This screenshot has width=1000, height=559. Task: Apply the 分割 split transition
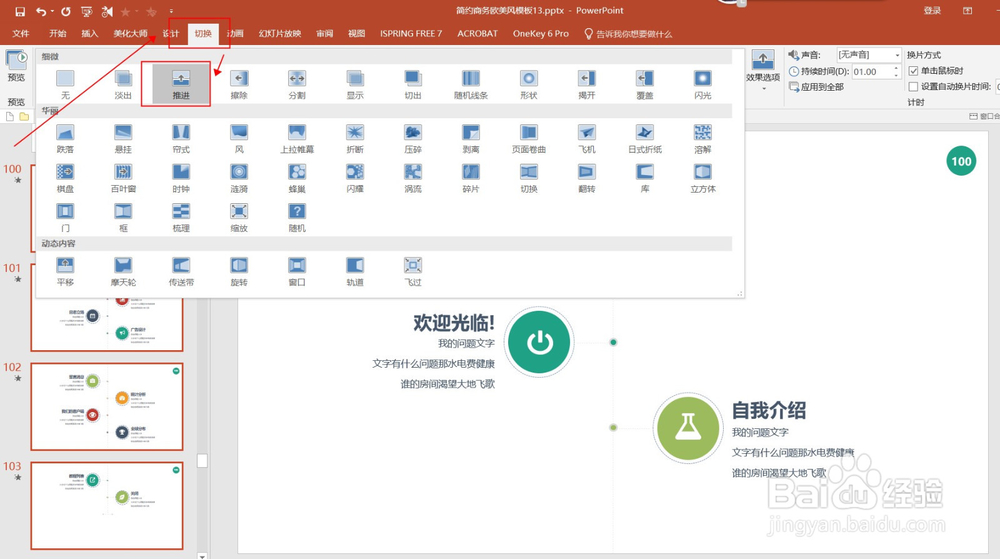pyautogui.click(x=297, y=84)
